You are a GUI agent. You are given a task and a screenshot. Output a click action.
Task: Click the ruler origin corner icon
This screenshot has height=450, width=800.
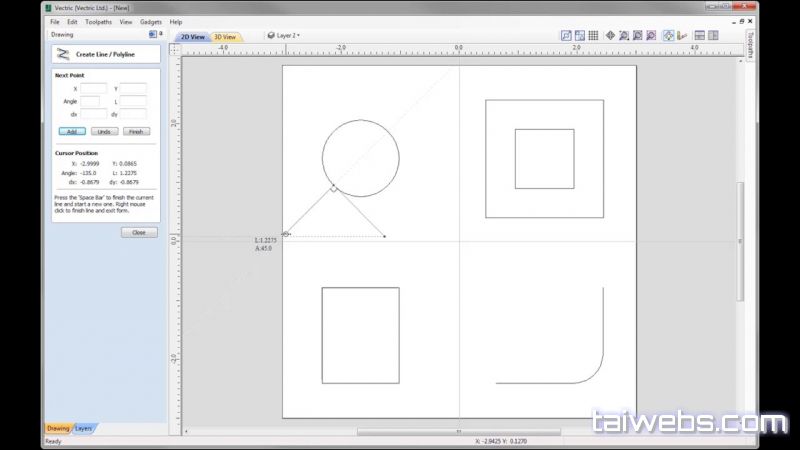pyautogui.click(x=177, y=47)
